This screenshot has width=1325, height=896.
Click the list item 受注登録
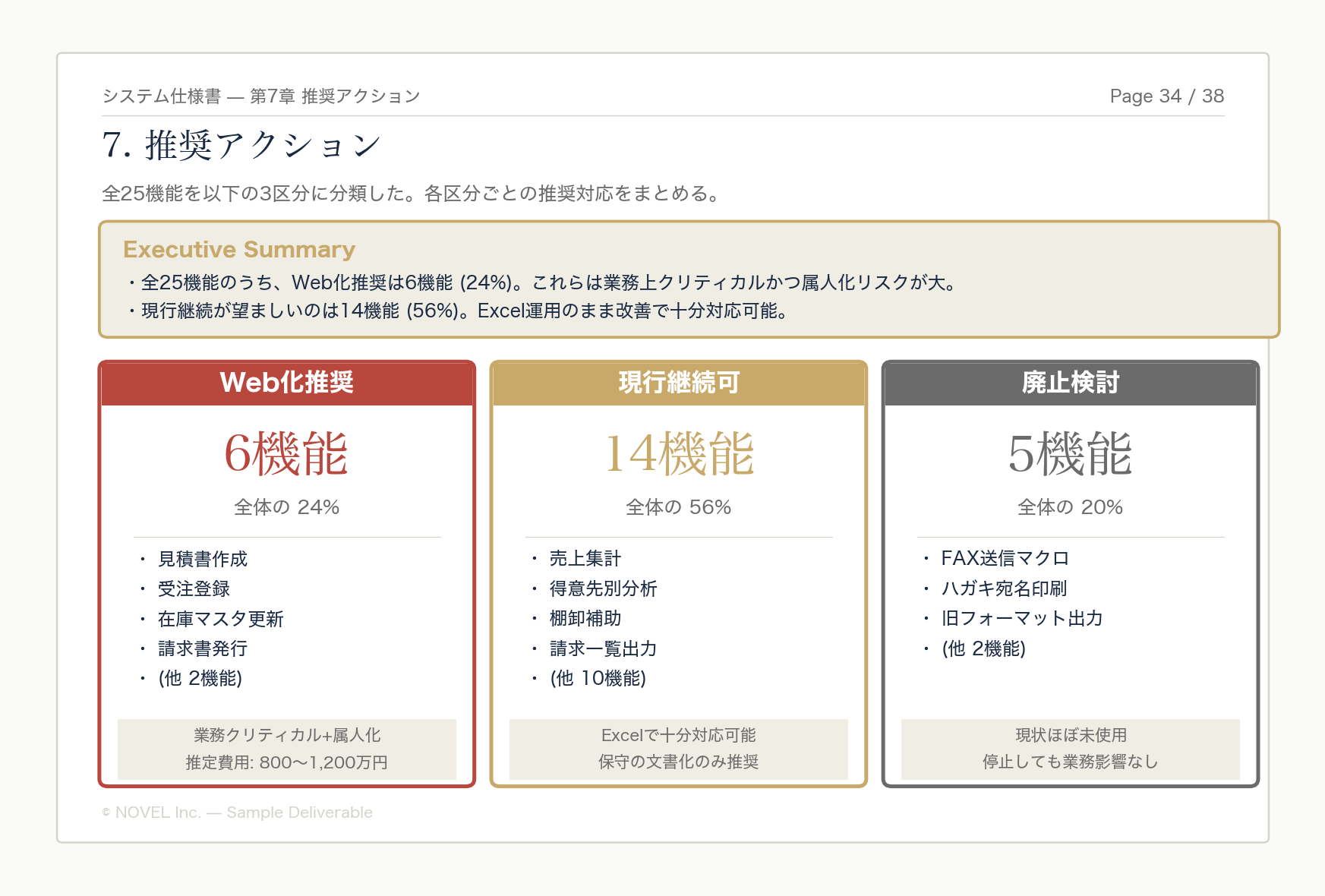click(x=194, y=588)
